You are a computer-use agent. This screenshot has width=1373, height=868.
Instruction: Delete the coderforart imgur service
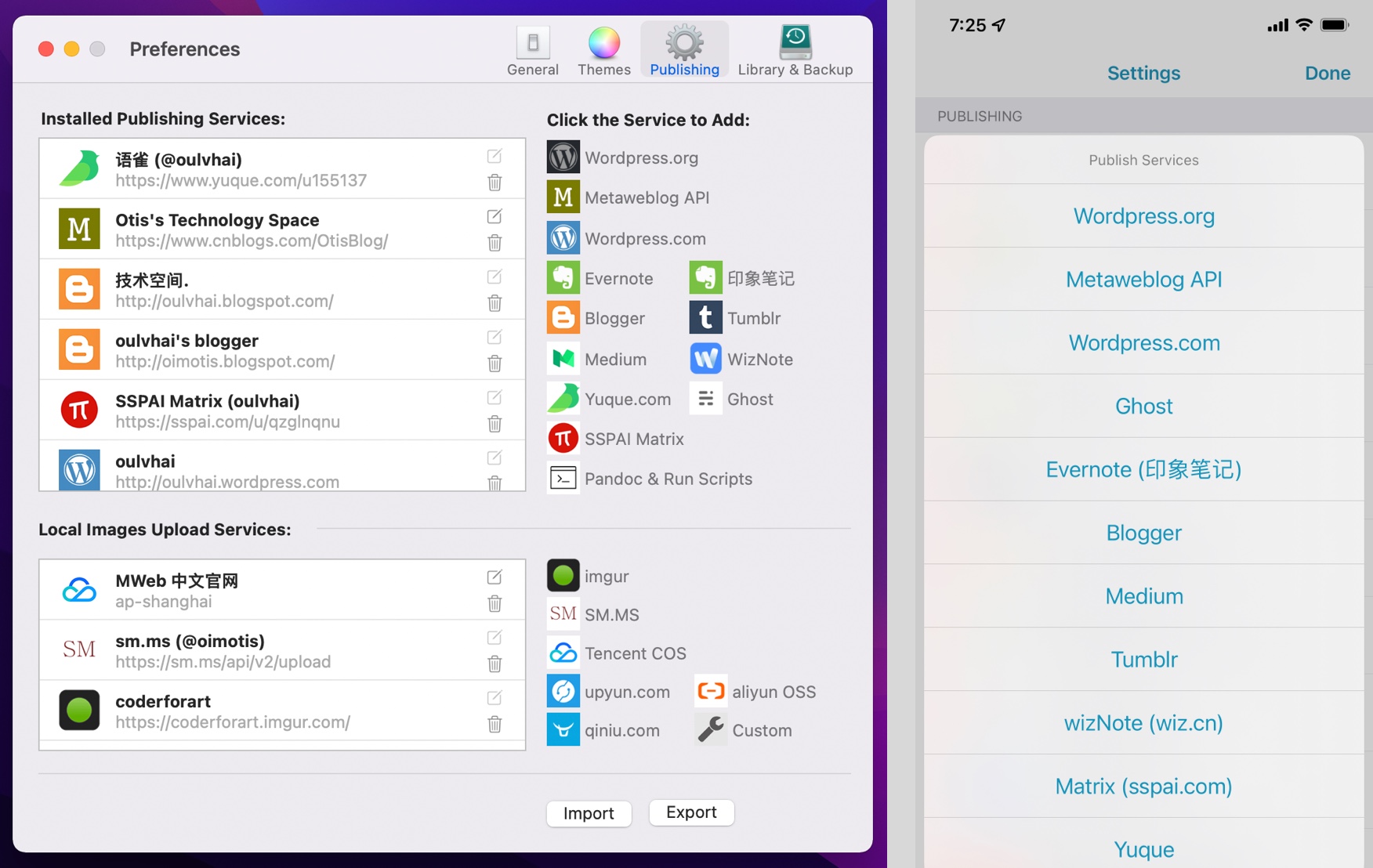pyautogui.click(x=494, y=725)
